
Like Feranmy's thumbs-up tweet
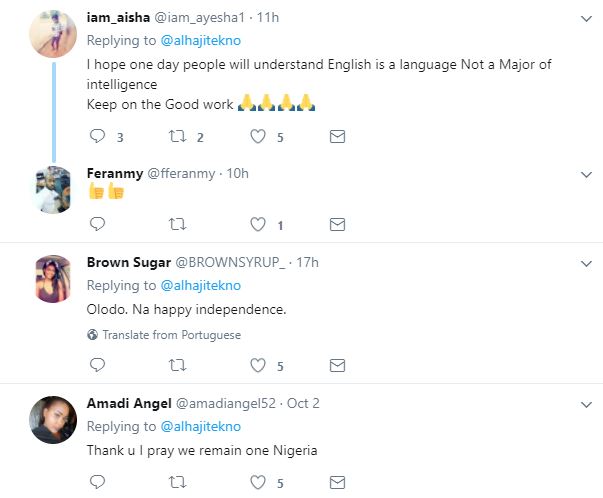pyautogui.click(x=257, y=224)
